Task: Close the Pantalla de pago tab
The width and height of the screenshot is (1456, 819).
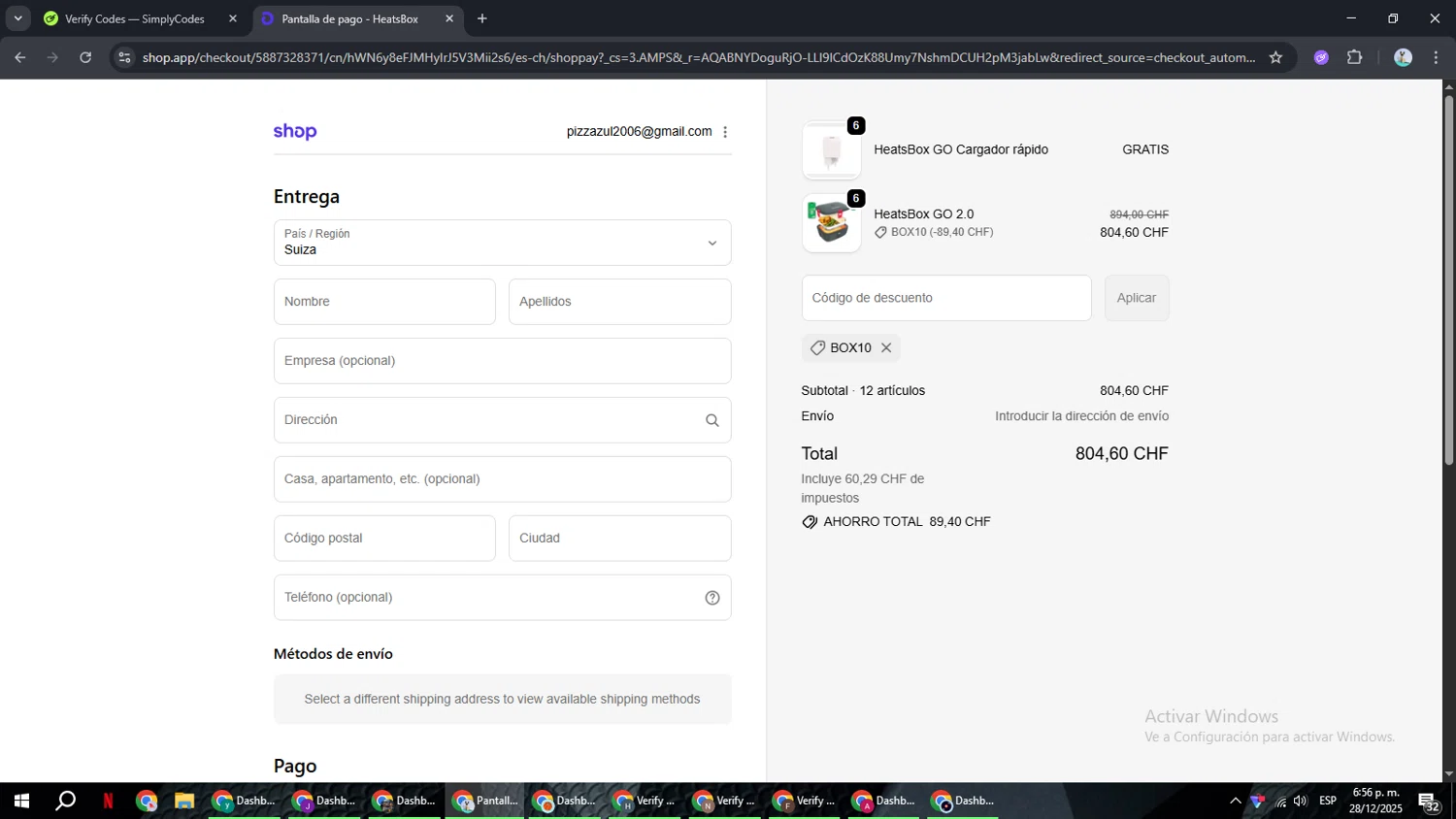Action: coord(449,18)
